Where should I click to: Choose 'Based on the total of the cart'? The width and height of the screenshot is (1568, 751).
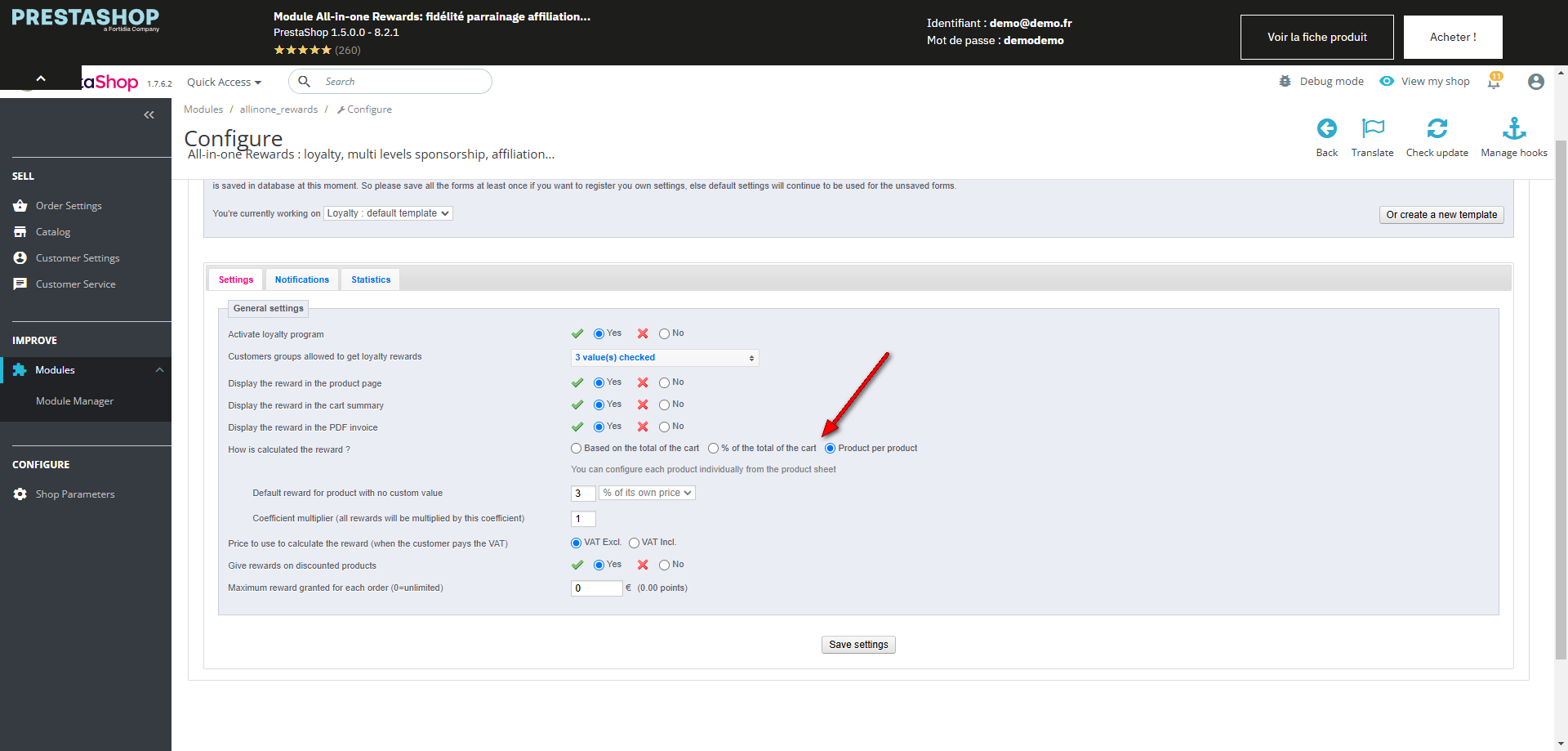click(x=576, y=449)
